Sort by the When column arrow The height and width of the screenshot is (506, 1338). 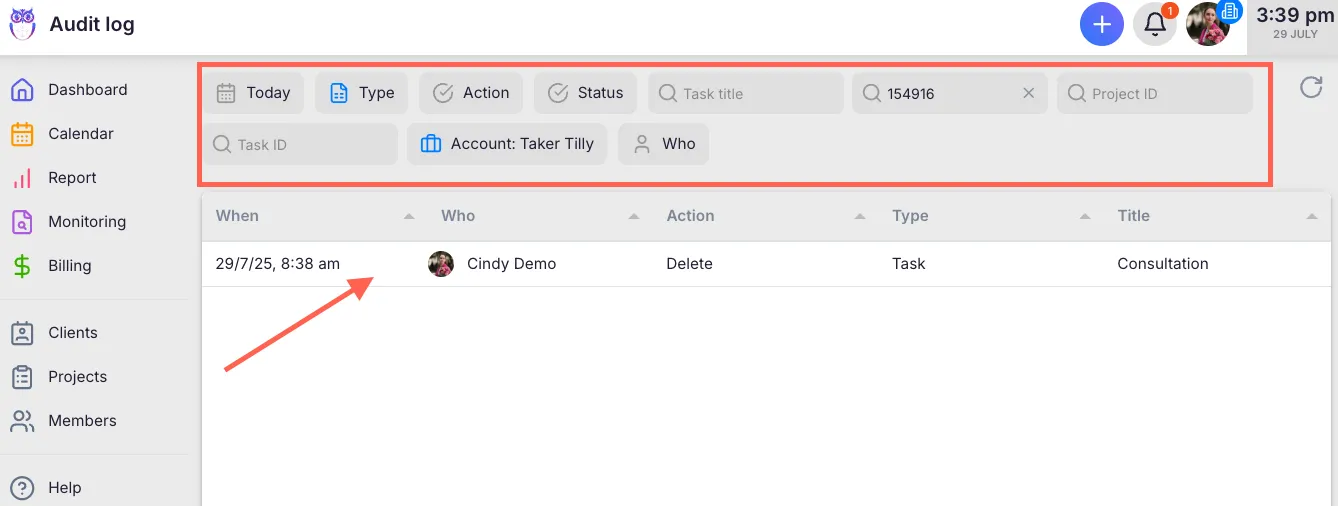point(408,217)
